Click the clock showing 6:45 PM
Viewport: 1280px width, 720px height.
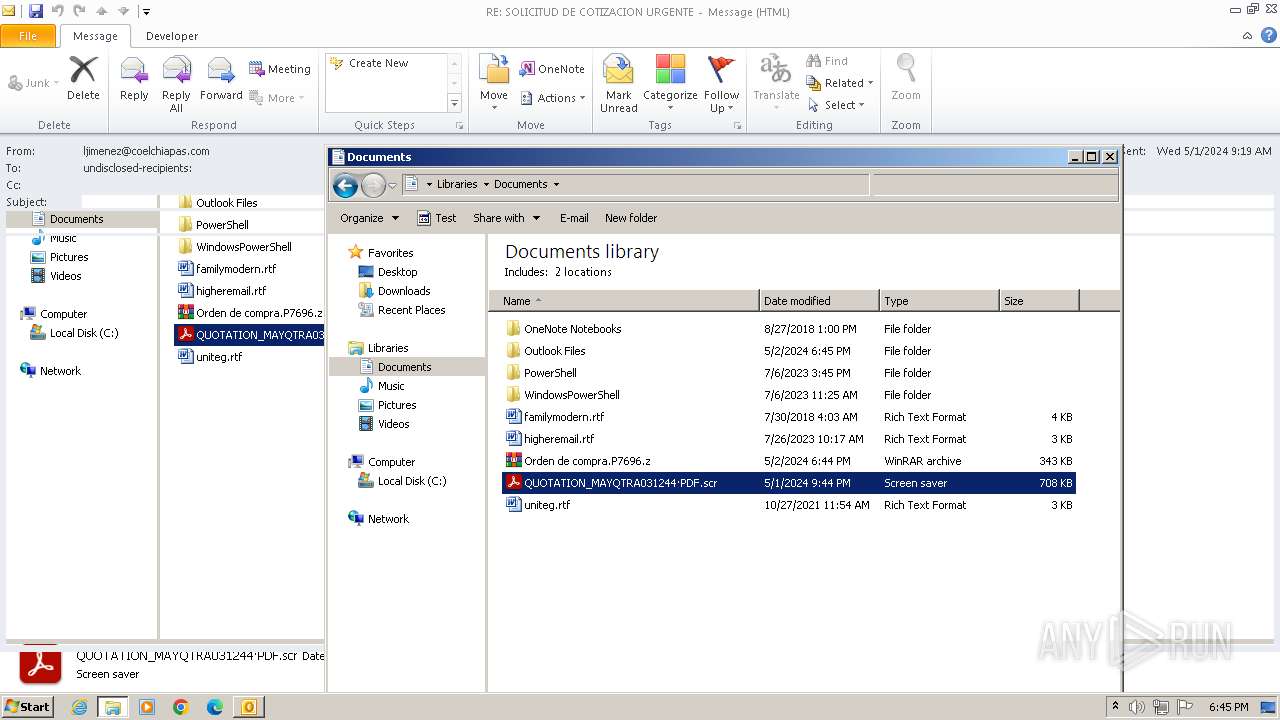pos(1229,707)
